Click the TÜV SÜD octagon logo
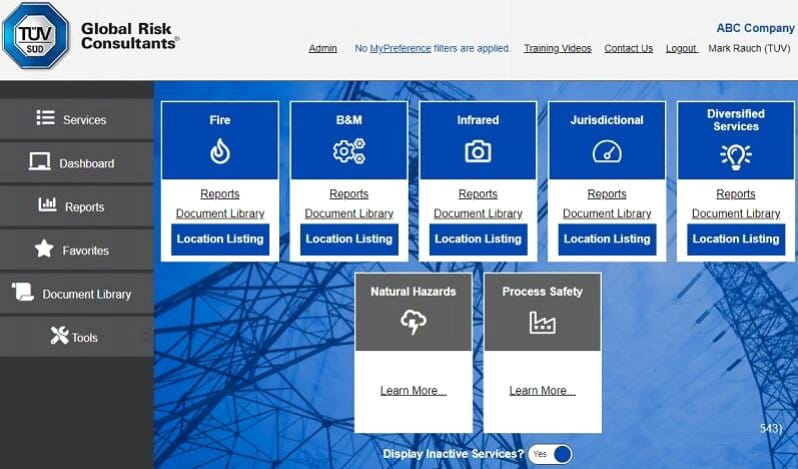Screen dimensions: 798x469 click(x=35, y=36)
